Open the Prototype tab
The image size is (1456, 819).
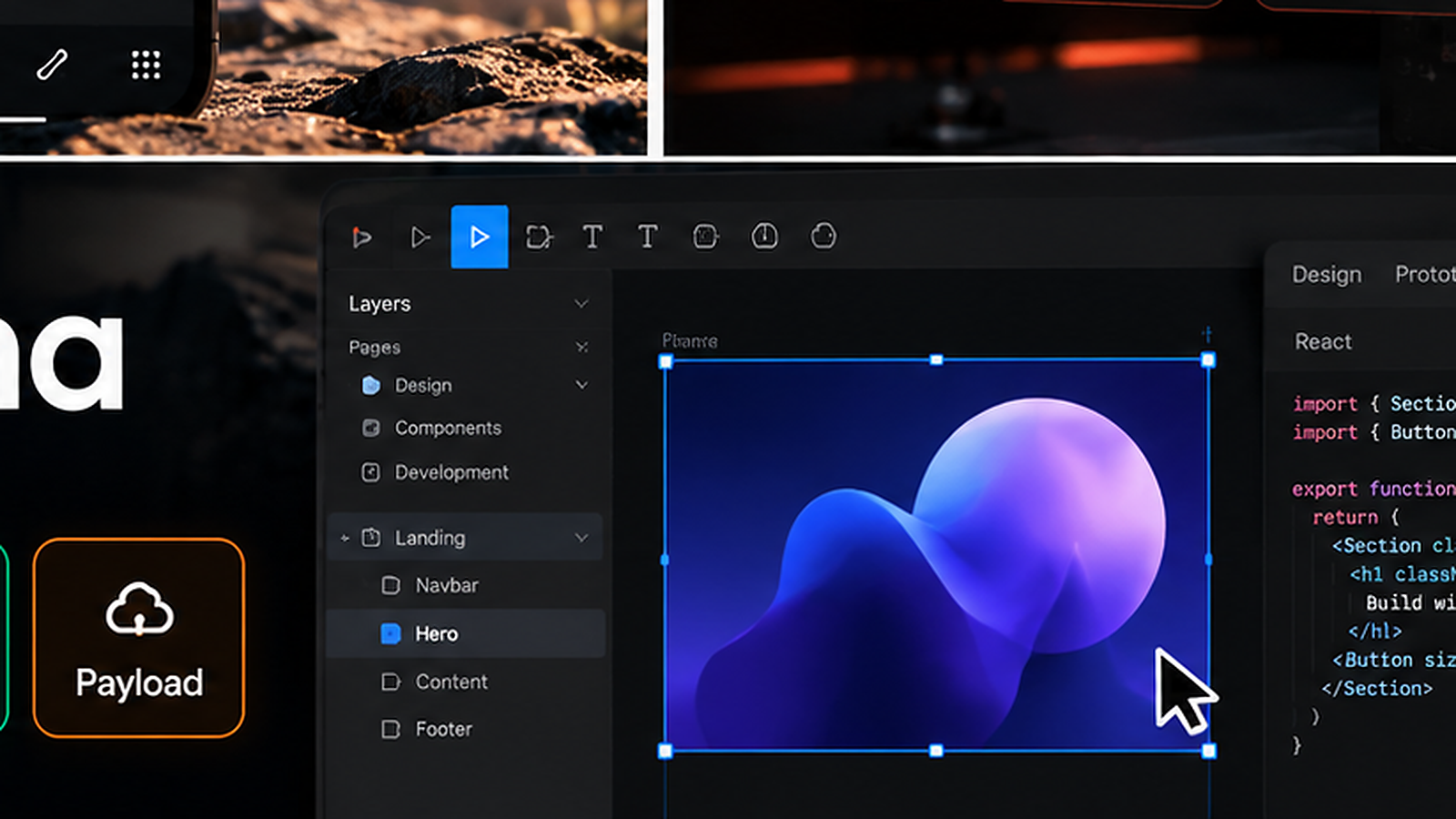pos(1425,275)
